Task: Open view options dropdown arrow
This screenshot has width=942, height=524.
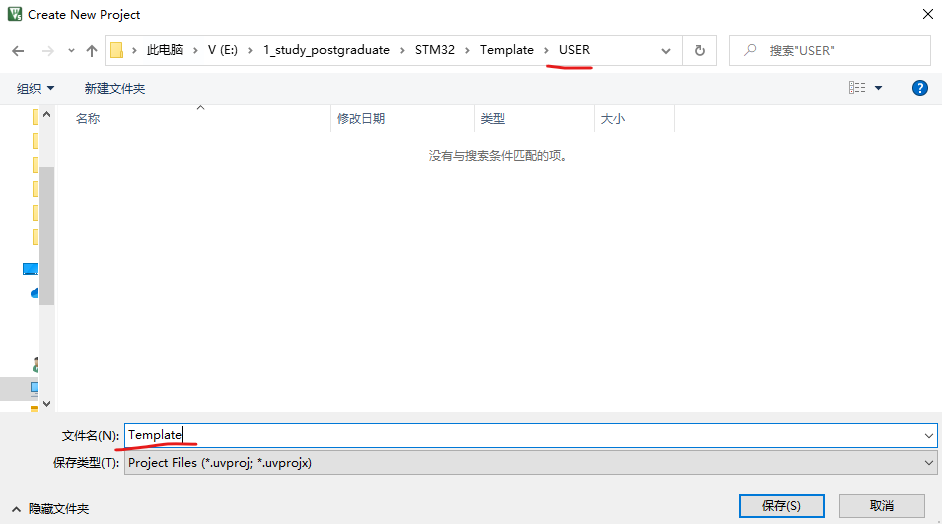Action: [878, 88]
